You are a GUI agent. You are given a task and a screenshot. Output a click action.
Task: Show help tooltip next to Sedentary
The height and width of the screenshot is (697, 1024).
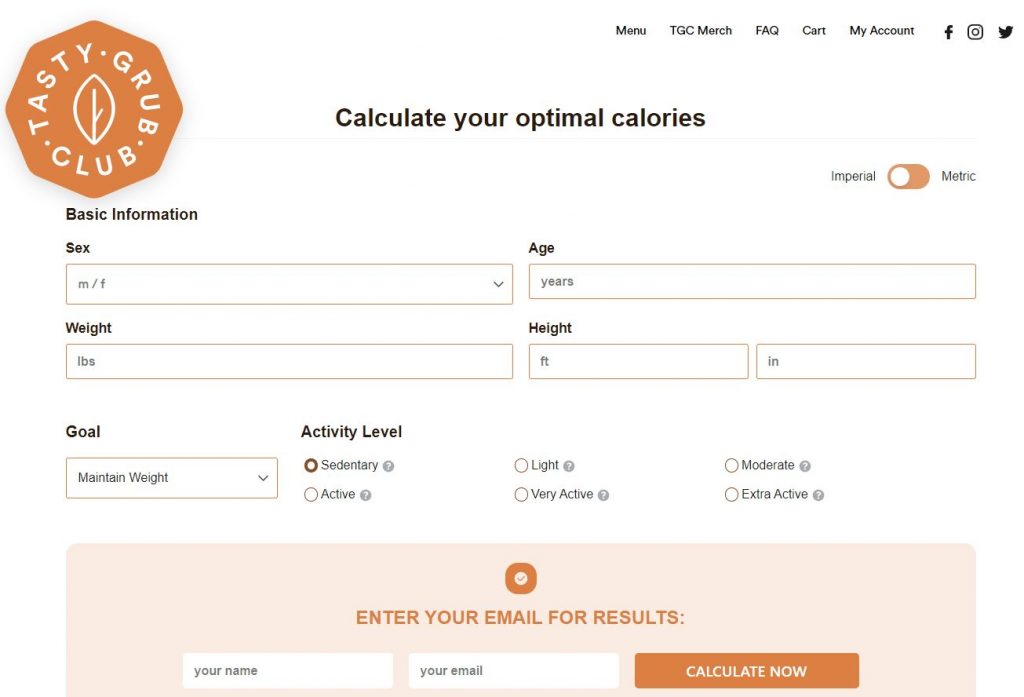click(389, 466)
